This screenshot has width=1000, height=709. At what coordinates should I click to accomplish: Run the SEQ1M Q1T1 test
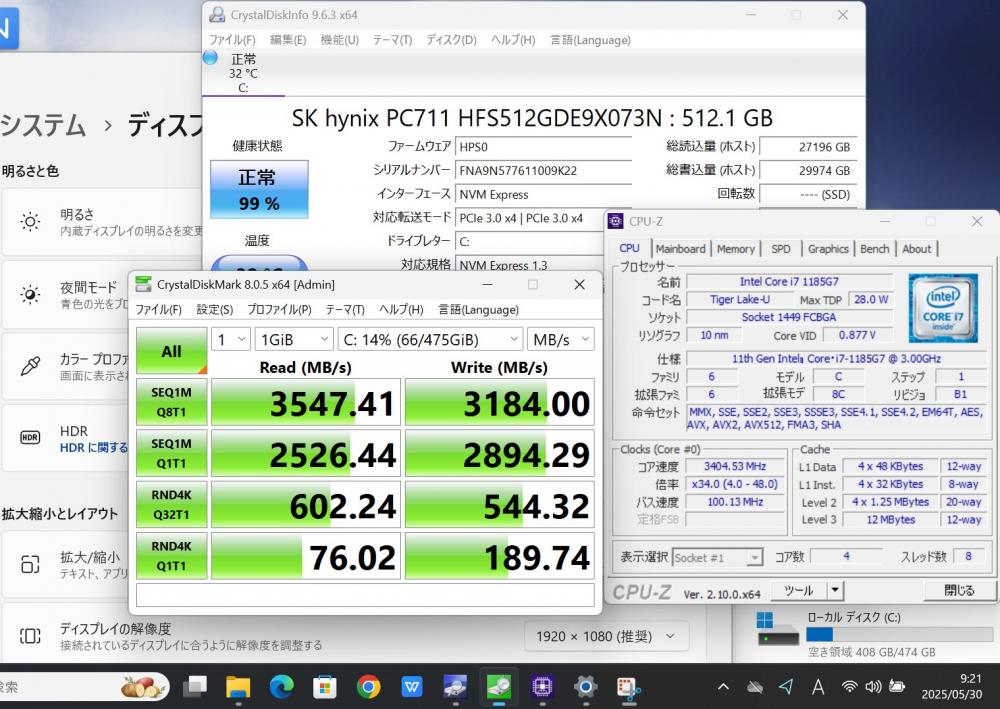coord(172,453)
